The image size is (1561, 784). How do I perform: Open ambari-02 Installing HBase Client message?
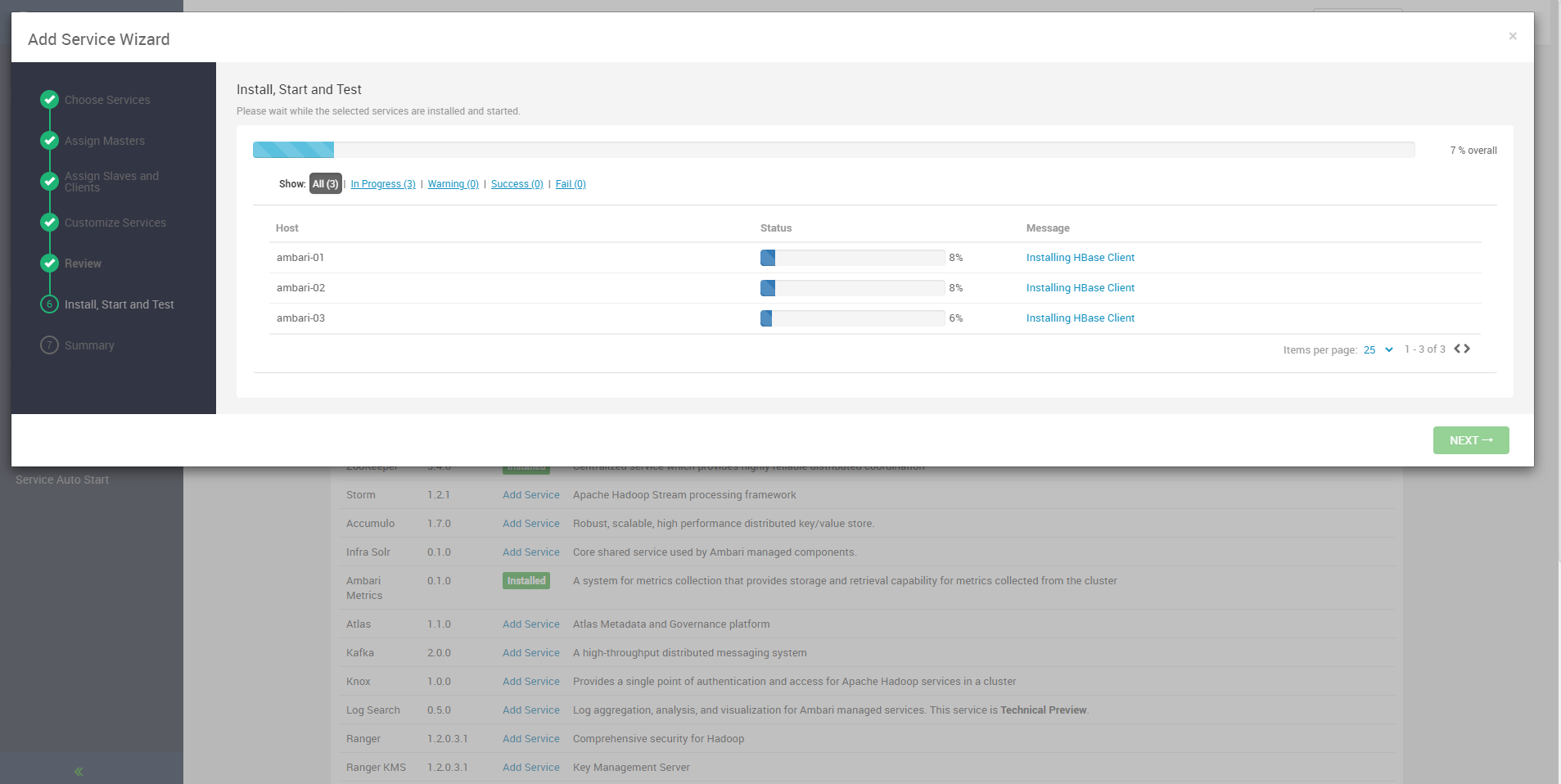tap(1081, 288)
